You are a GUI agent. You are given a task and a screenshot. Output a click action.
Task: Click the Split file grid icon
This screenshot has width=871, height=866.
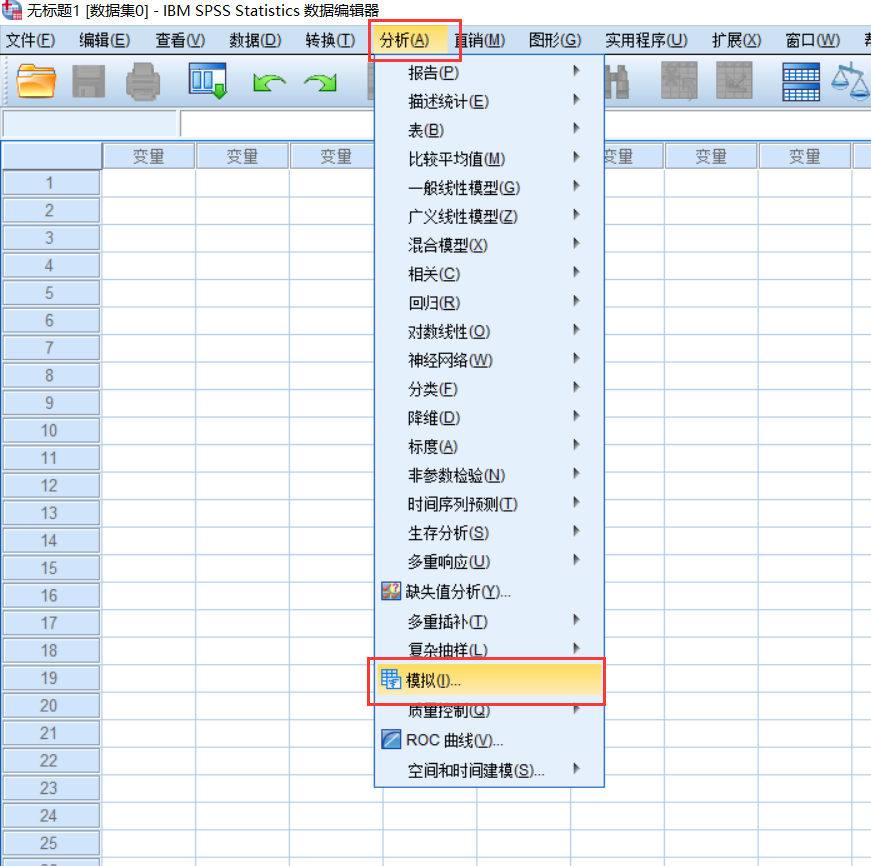pos(800,82)
